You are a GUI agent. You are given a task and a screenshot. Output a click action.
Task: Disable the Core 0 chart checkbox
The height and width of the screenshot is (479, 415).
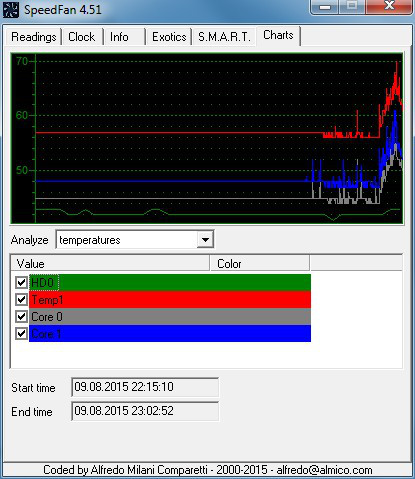coord(21,316)
